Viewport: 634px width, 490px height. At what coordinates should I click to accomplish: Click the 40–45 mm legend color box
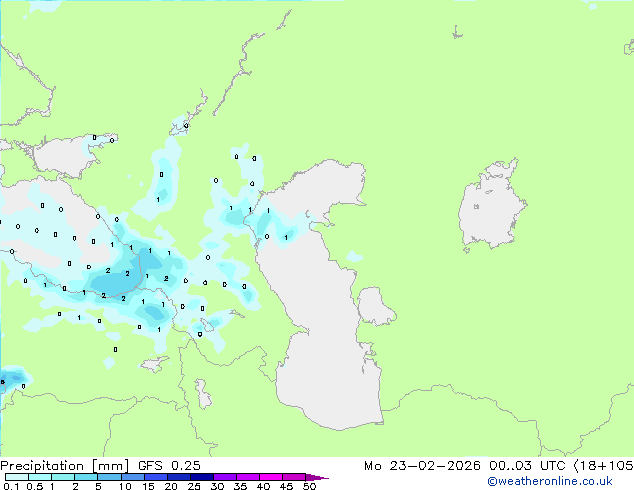tap(271, 477)
